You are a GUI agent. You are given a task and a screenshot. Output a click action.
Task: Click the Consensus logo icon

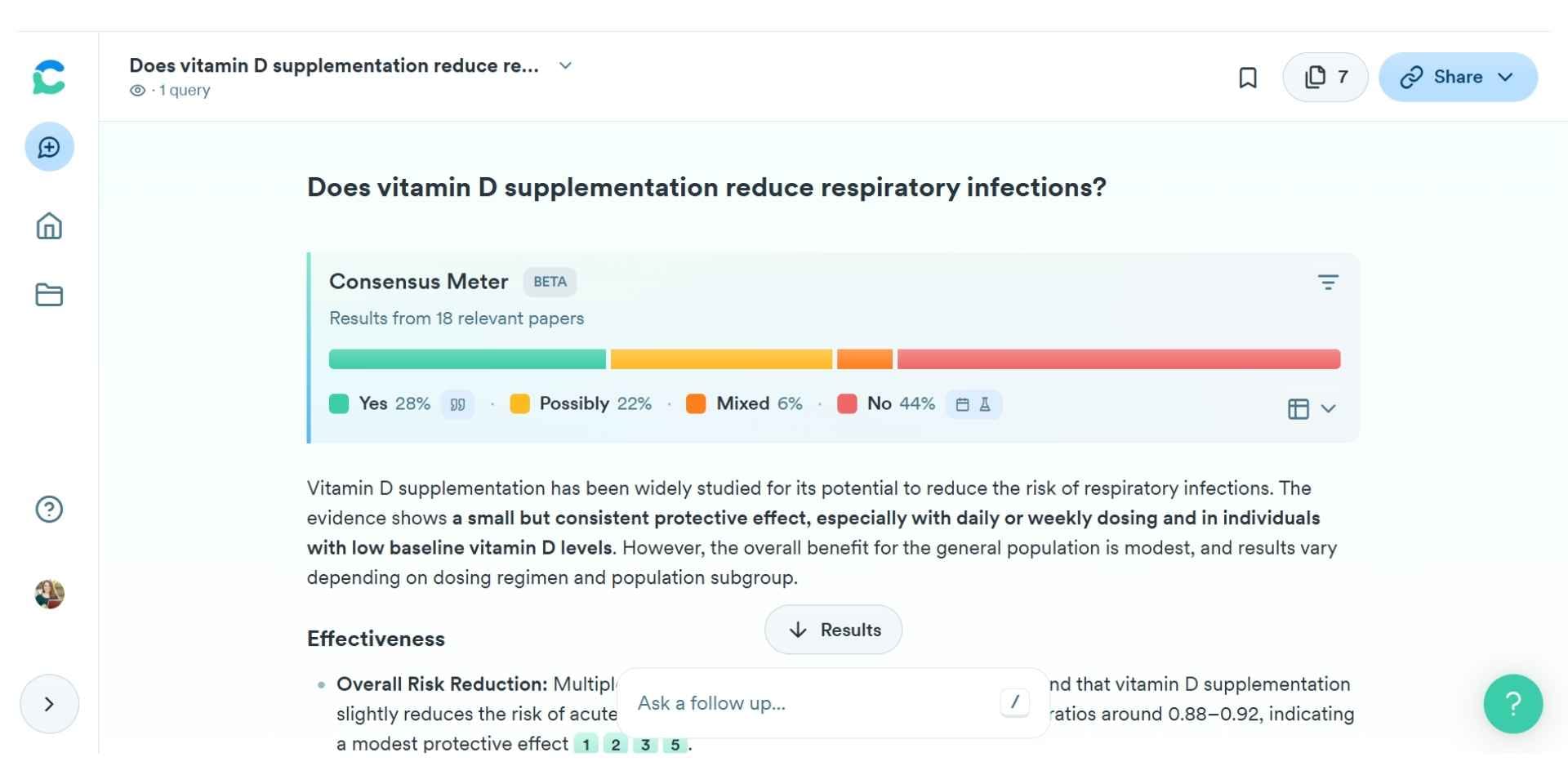coord(49,78)
